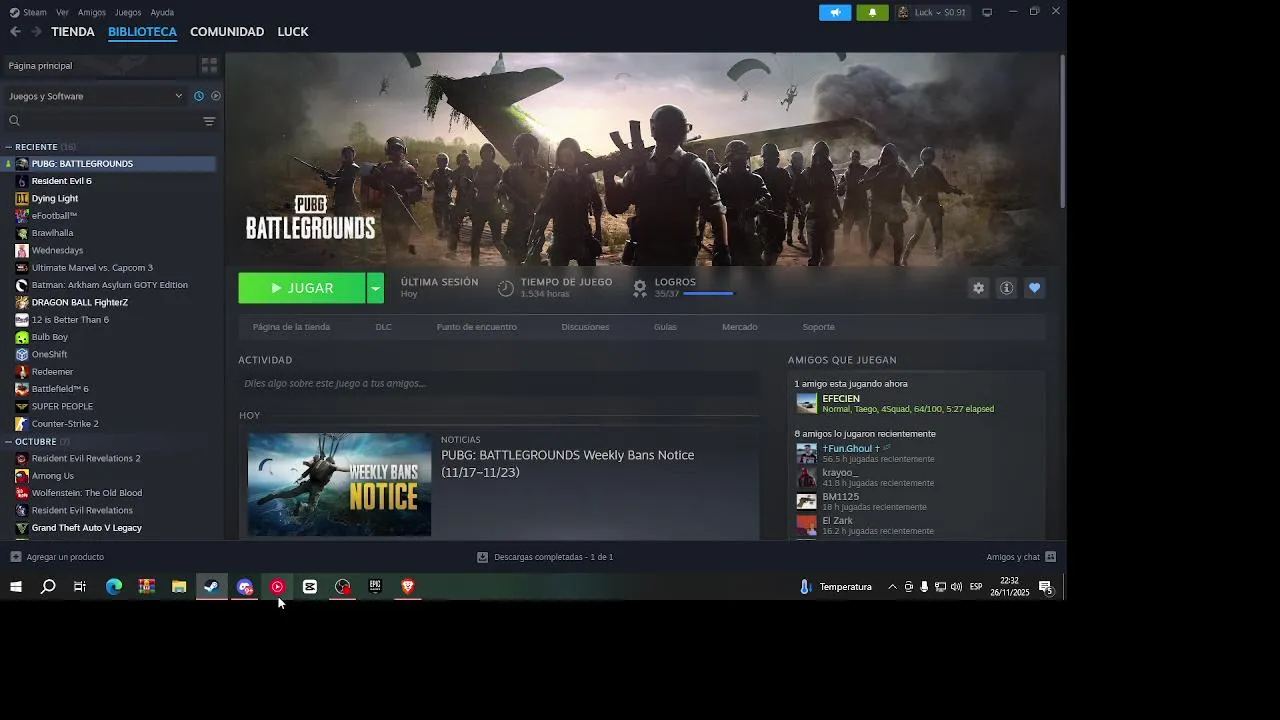The width and height of the screenshot is (1280, 720).
Task: Open the Ayuda menu
Action: tap(162, 12)
